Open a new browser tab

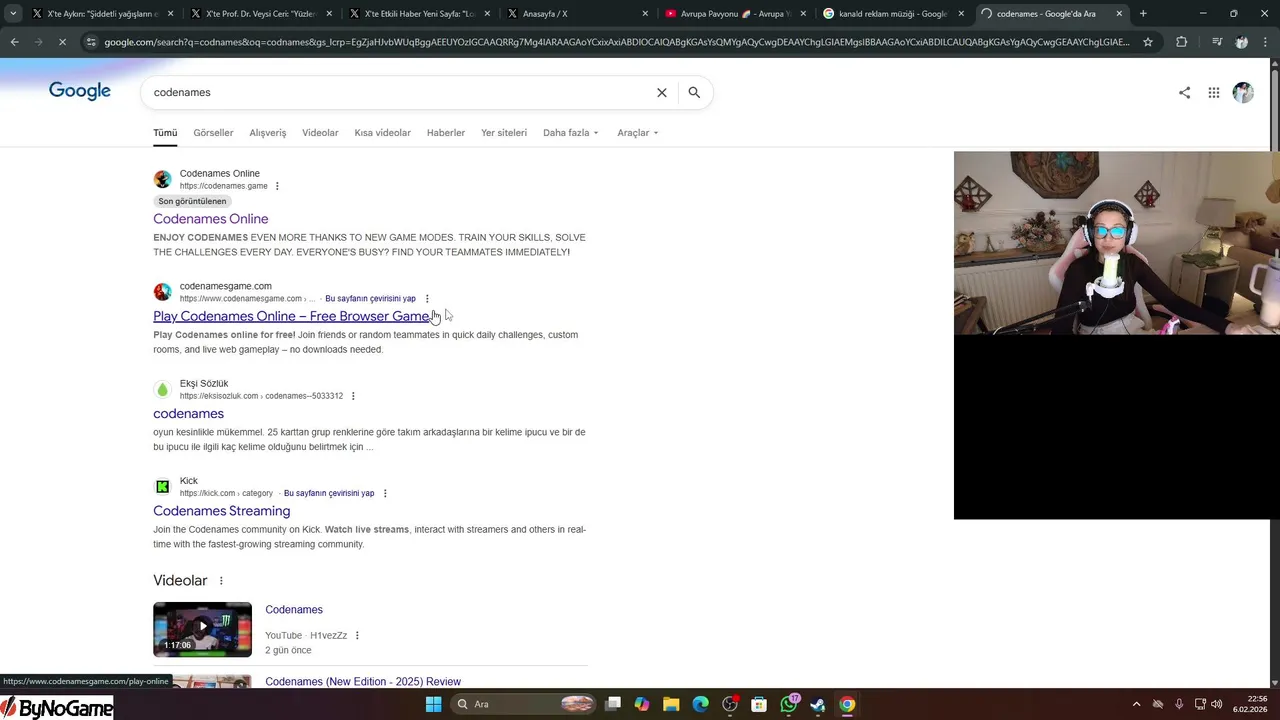click(1143, 14)
